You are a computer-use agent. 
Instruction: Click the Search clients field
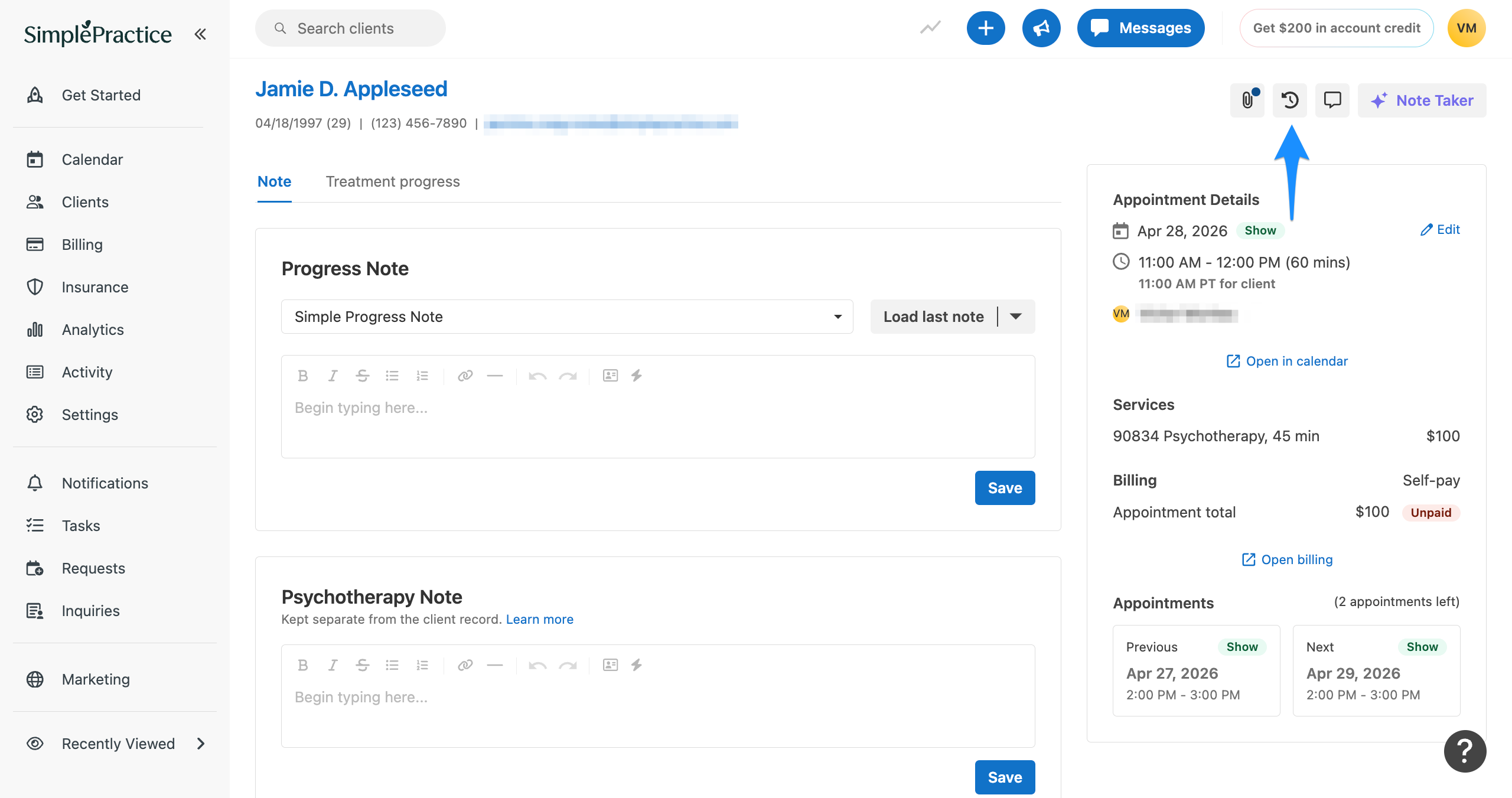(350, 28)
